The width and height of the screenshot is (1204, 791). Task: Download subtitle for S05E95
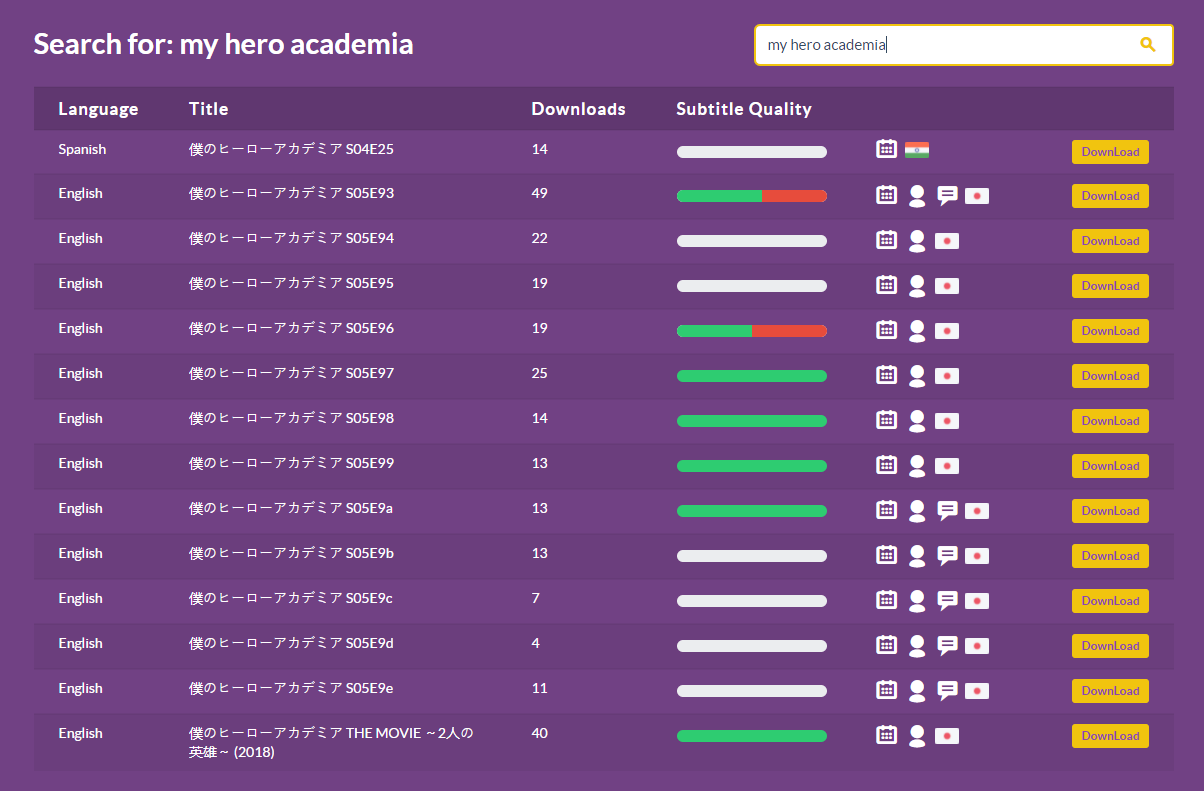point(1110,286)
